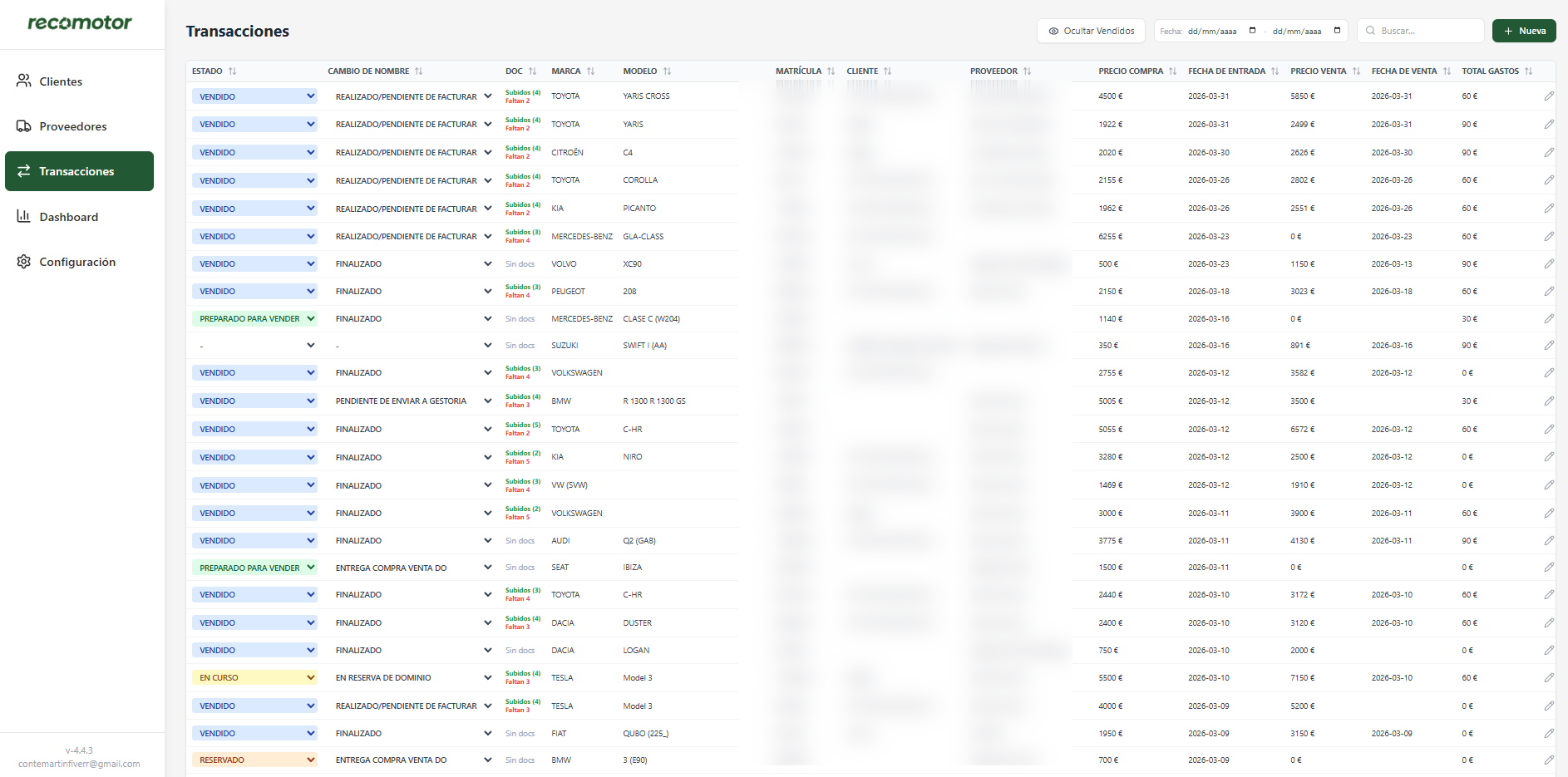This screenshot has width=1568, height=777.
Task: Select Transacciones in the sidebar
Action: pyautogui.click(x=79, y=171)
